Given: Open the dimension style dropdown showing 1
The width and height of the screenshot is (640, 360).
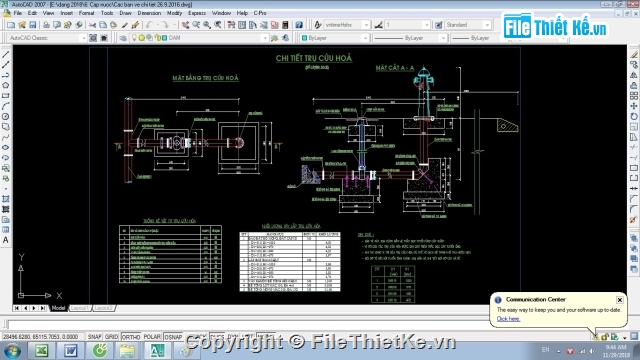Looking at the screenshot, I should pyautogui.click(x=426, y=25).
